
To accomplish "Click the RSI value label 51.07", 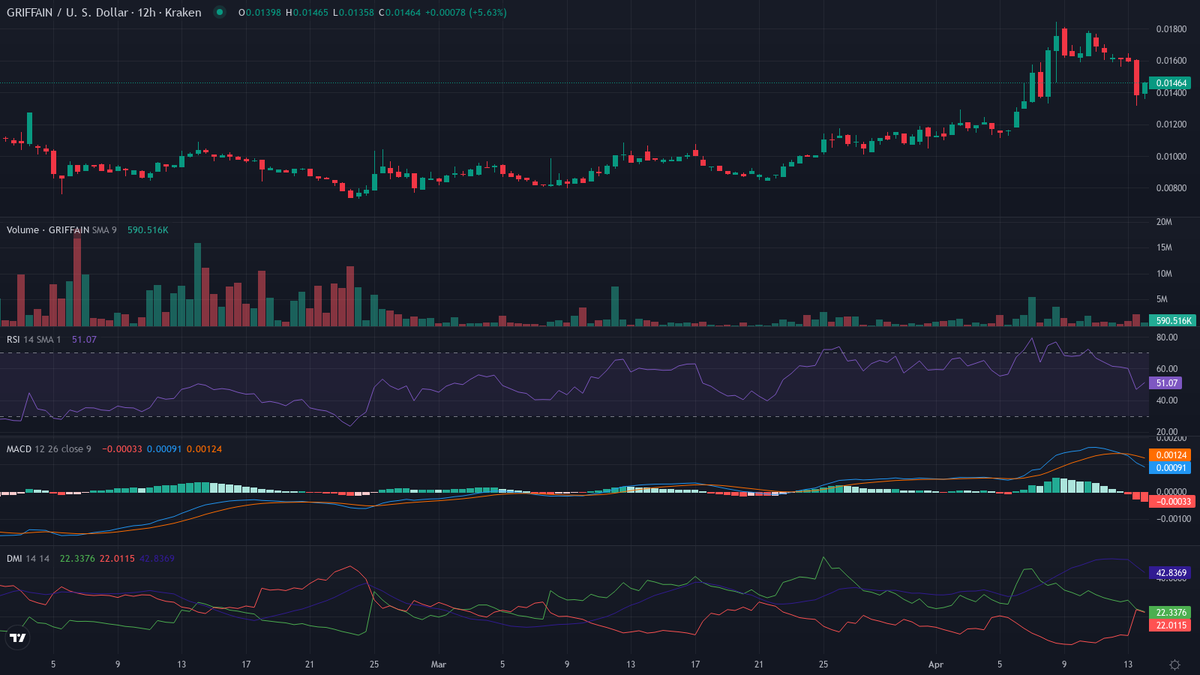I will (x=1167, y=383).
